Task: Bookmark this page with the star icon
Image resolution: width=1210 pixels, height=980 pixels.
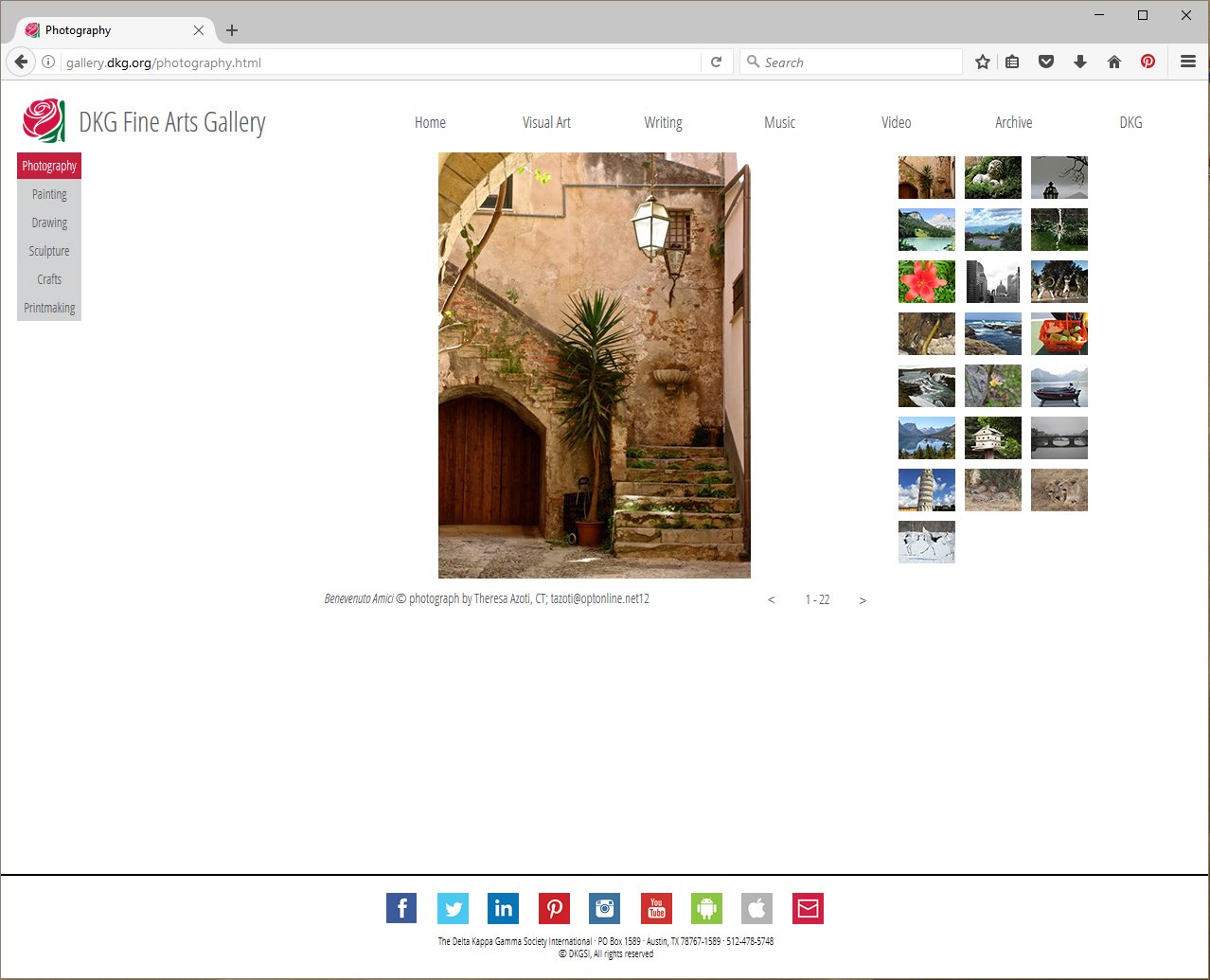Action: coord(983,62)
